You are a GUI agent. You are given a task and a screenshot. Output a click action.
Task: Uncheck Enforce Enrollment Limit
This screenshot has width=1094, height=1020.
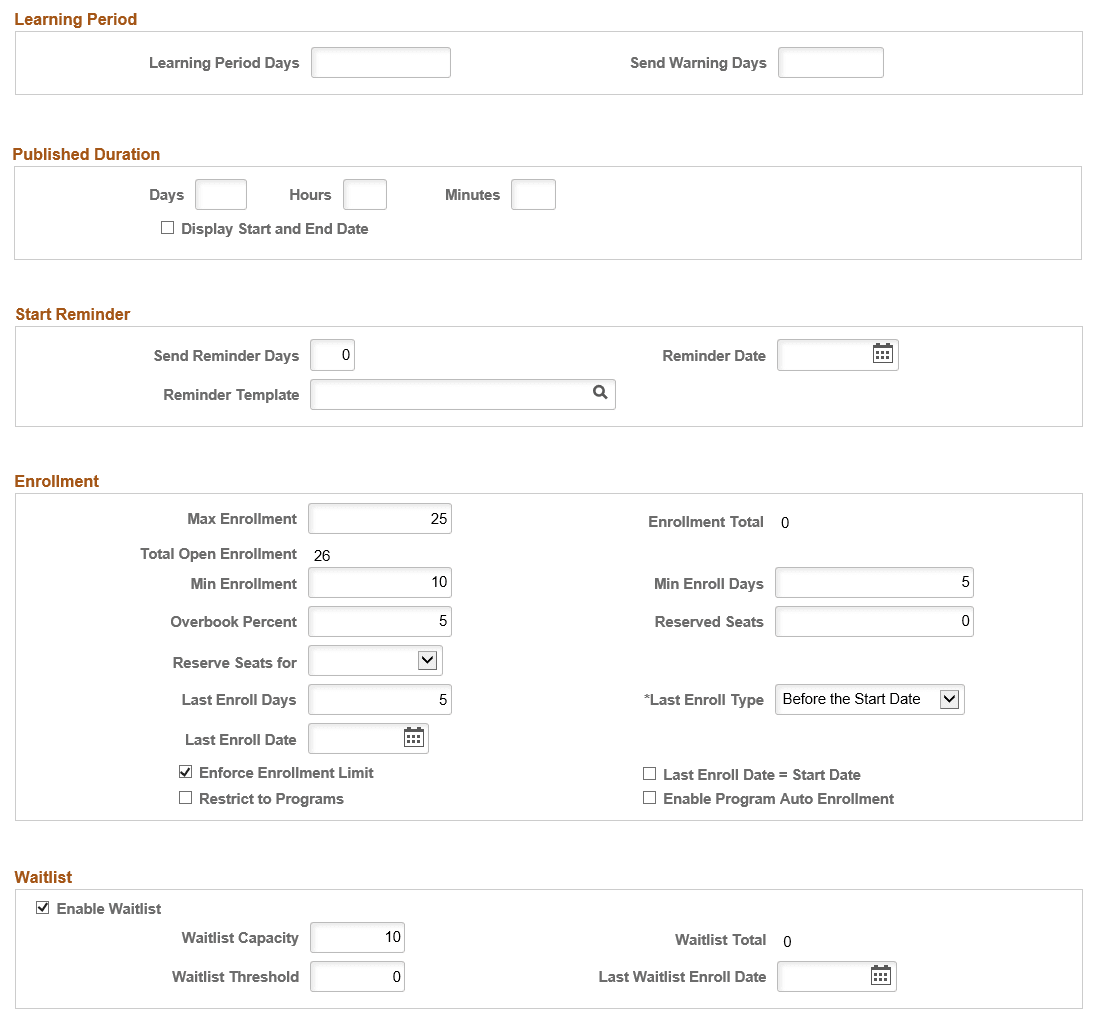click(x=185, y=771)
